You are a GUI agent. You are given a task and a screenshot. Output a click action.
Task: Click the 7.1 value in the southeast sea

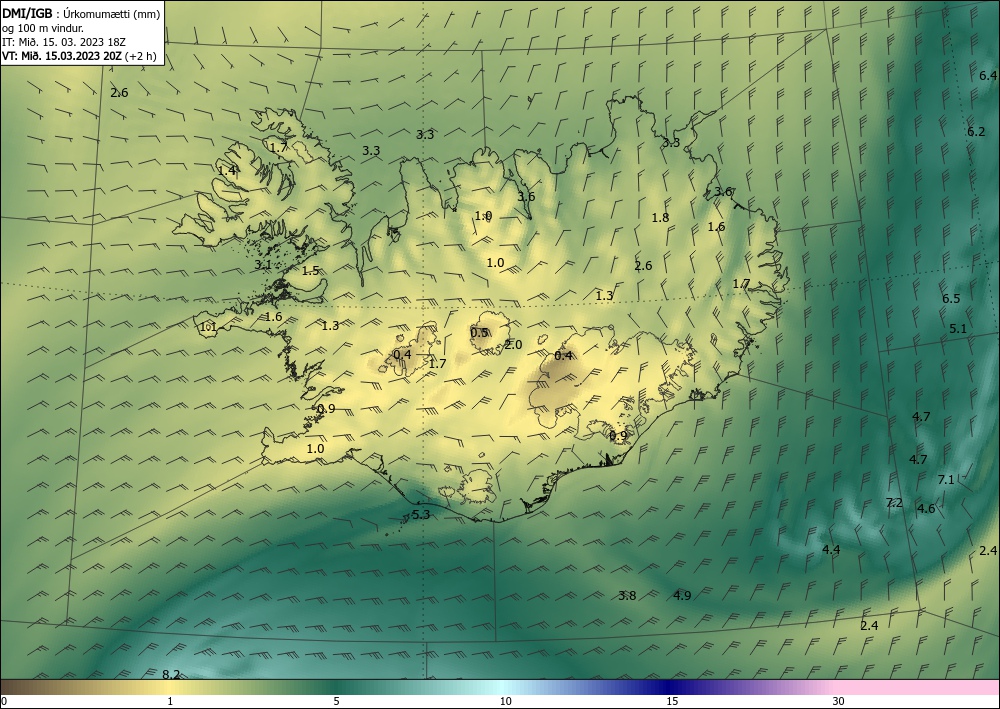[x=946, y=479]
